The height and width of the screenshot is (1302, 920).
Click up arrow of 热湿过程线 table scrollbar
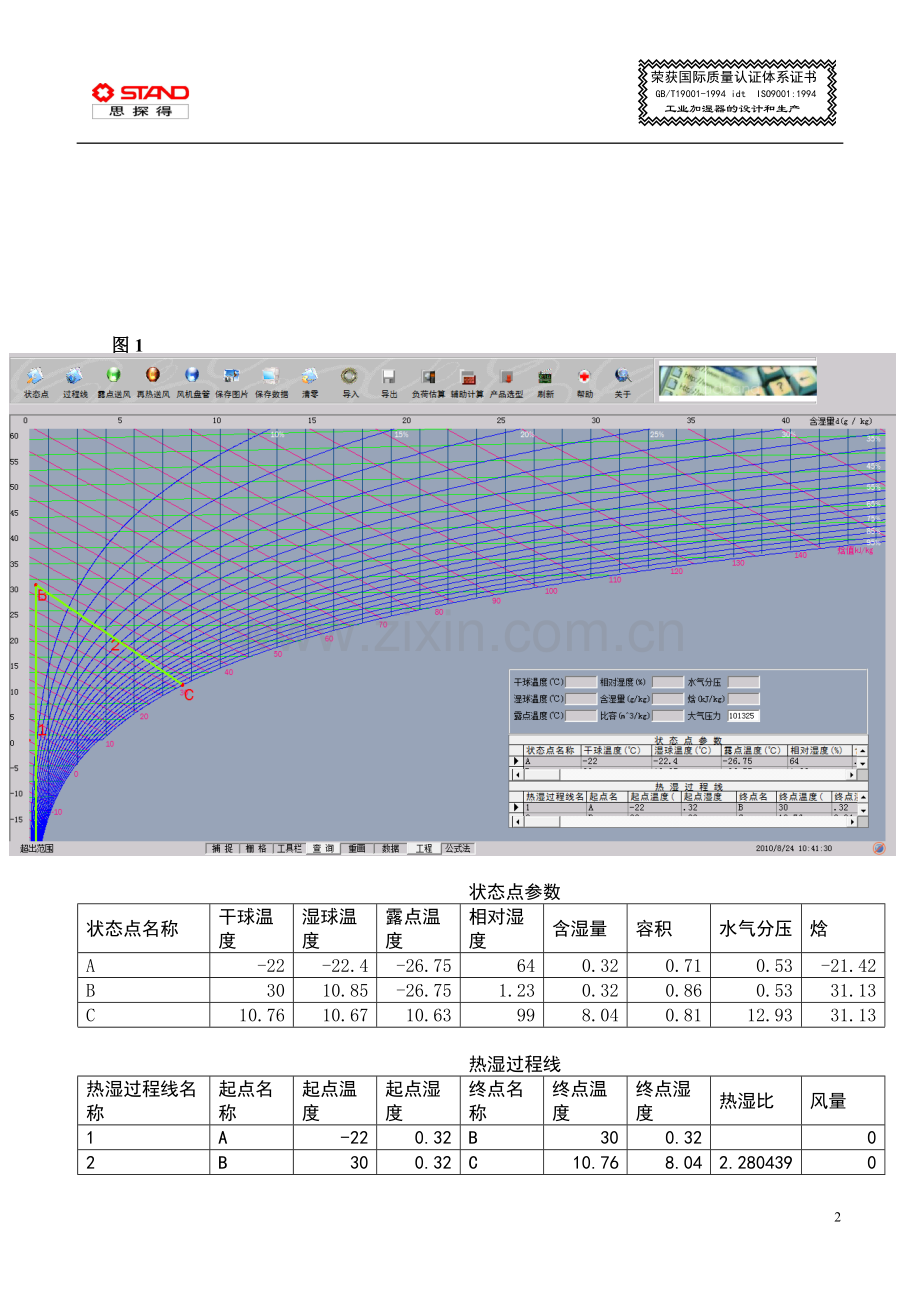[863, 797]
